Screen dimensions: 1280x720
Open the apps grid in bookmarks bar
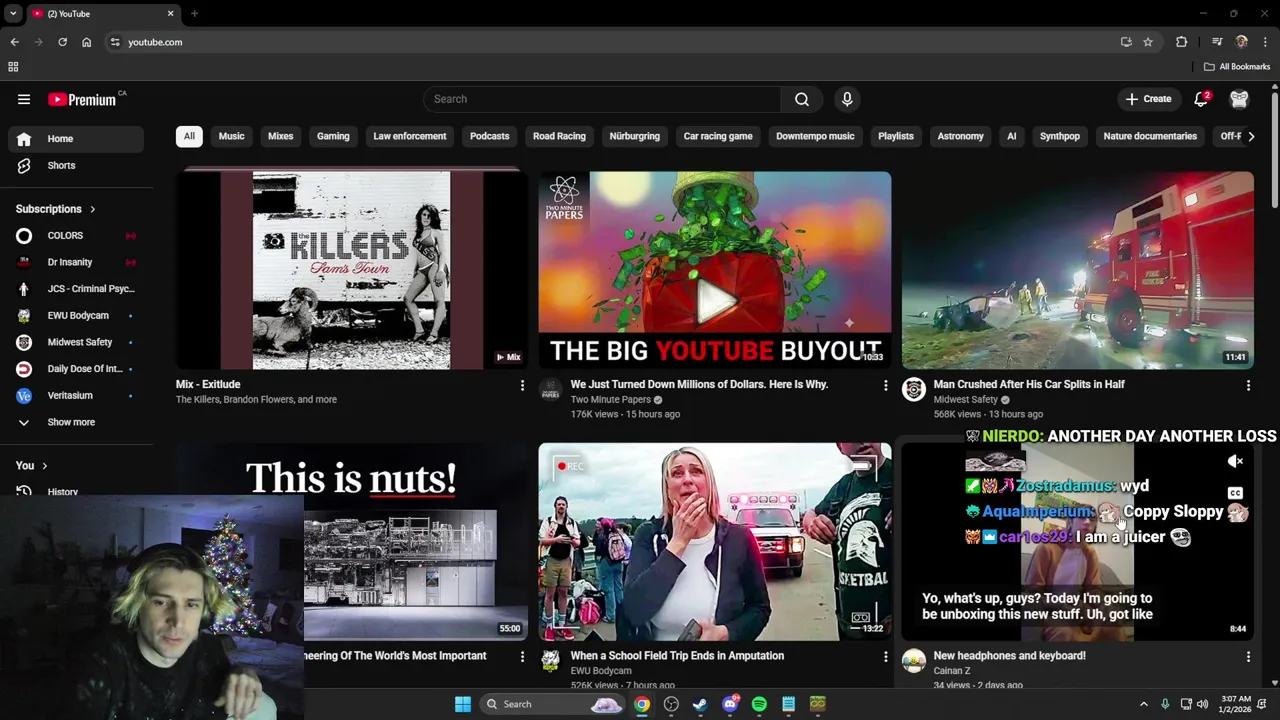pos(13,67)
